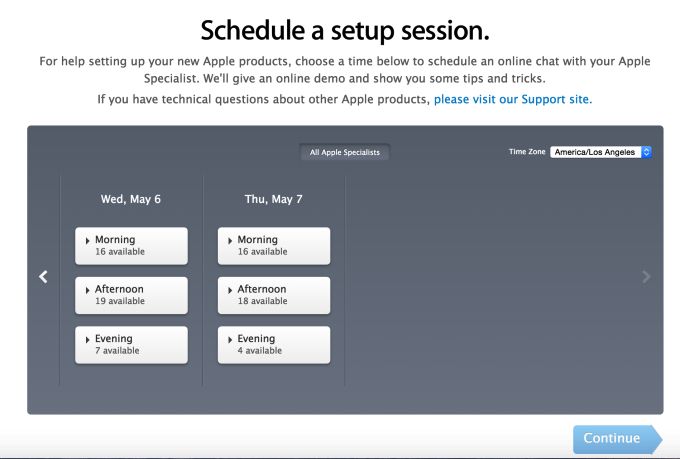Screen dimensions: 680x459
Task: Go to previous days with left arrow
Action: pyautogui.click(x=43, y=277)
